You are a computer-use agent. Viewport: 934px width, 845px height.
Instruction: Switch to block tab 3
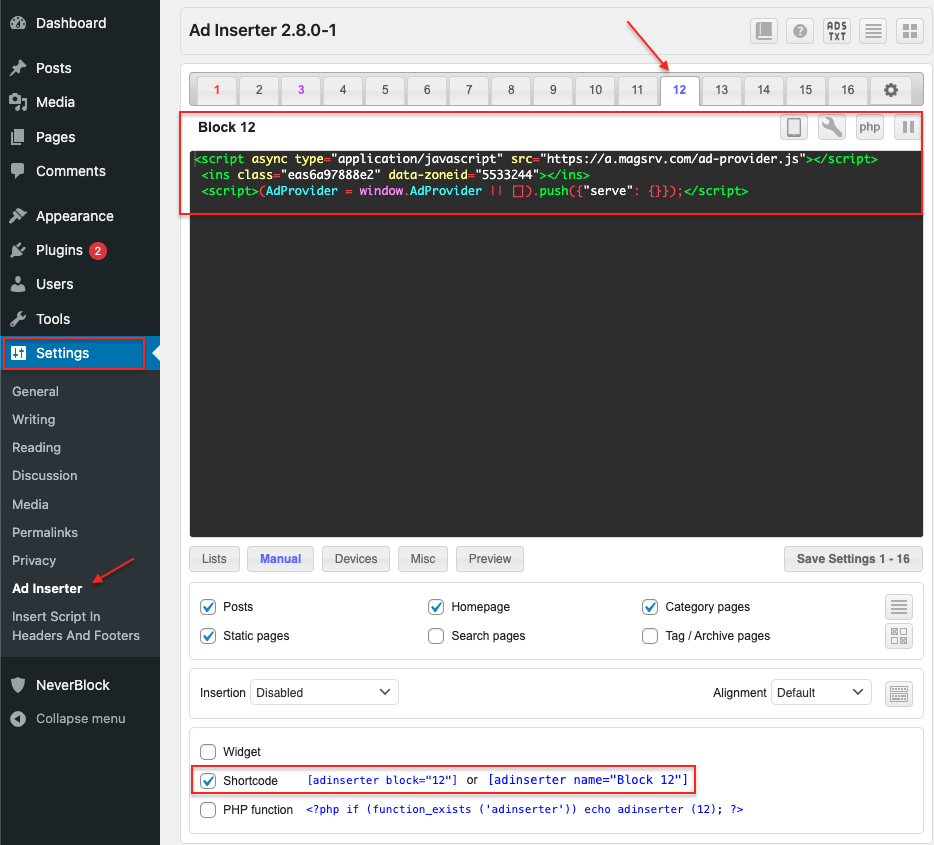[300, 90]
